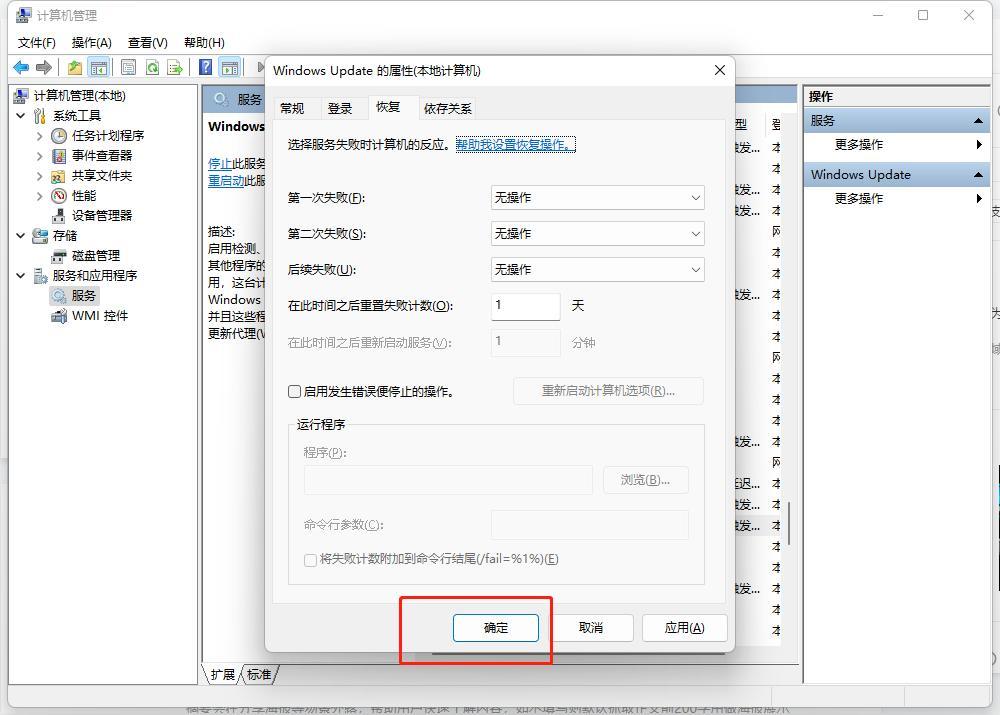This screenshot has height=715, width=1000.
Task: Open the 帮助(H) menu
Action: click(204, 43)
